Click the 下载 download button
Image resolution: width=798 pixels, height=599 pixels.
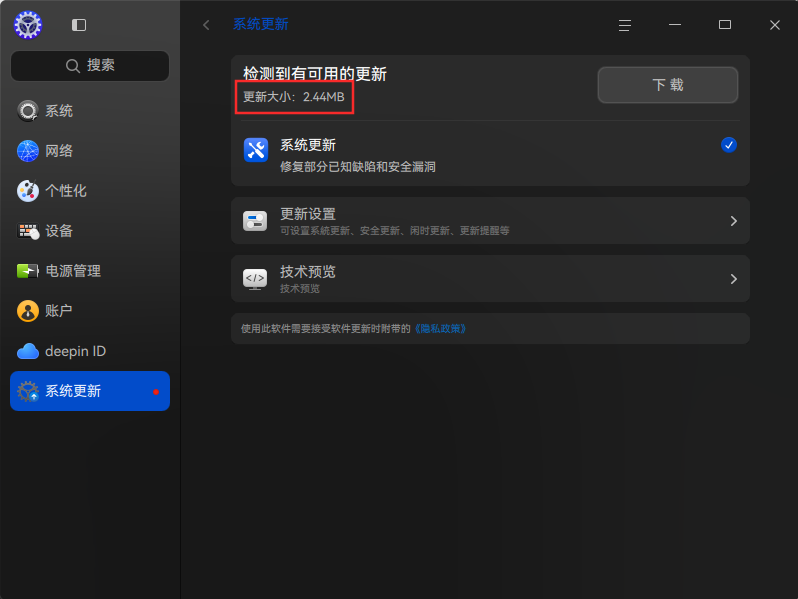(668, 85)
